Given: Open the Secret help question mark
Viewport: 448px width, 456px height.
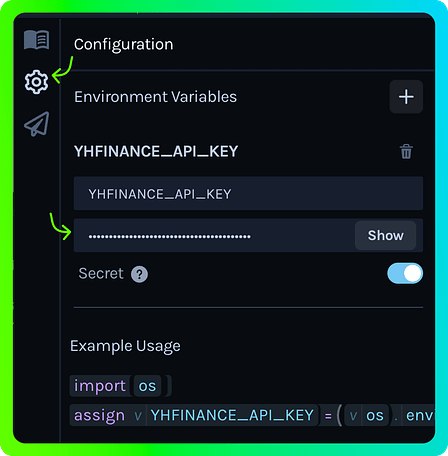Looking at the screenshot, I should tap(139, 274).
